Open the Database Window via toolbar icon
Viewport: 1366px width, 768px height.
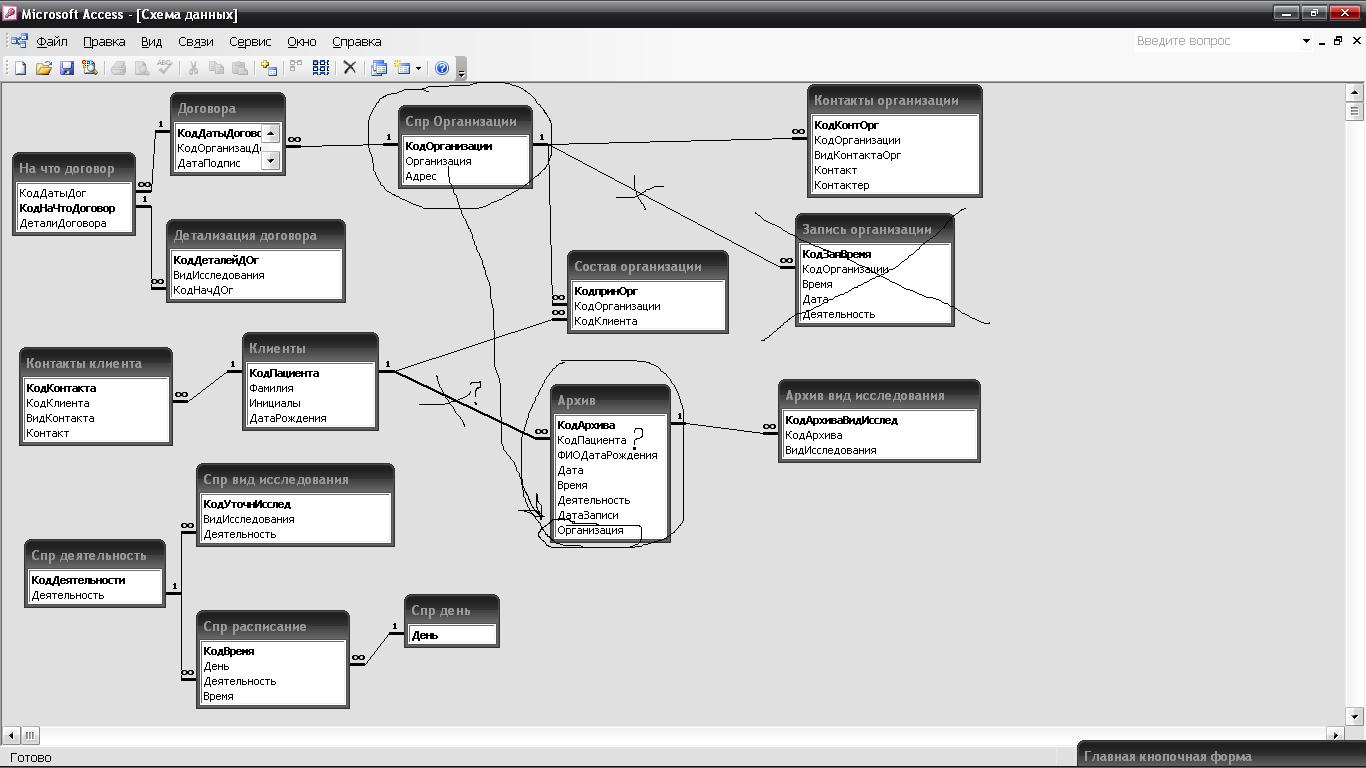378,68
